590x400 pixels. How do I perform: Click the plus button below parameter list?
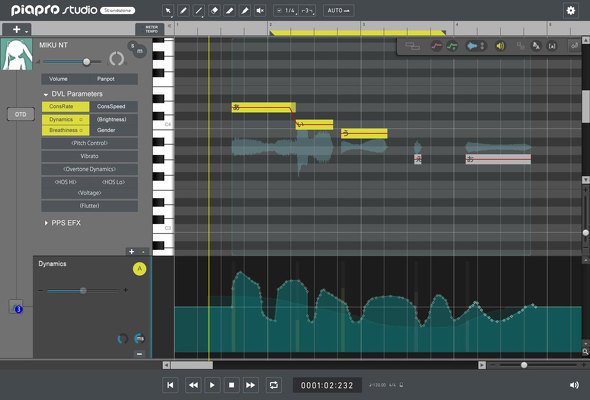[x=131, y=251]
